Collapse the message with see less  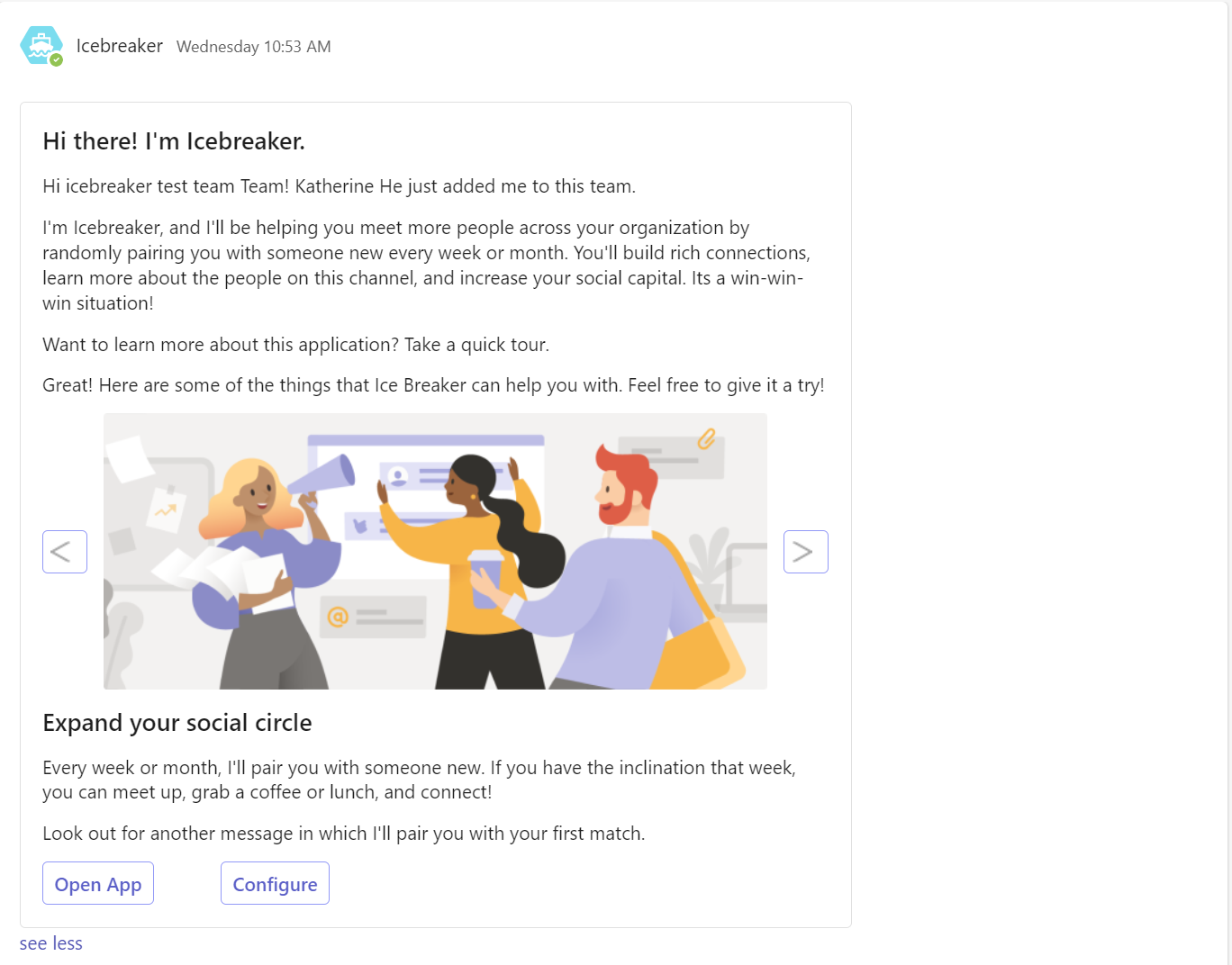click(x=50, y=942)
